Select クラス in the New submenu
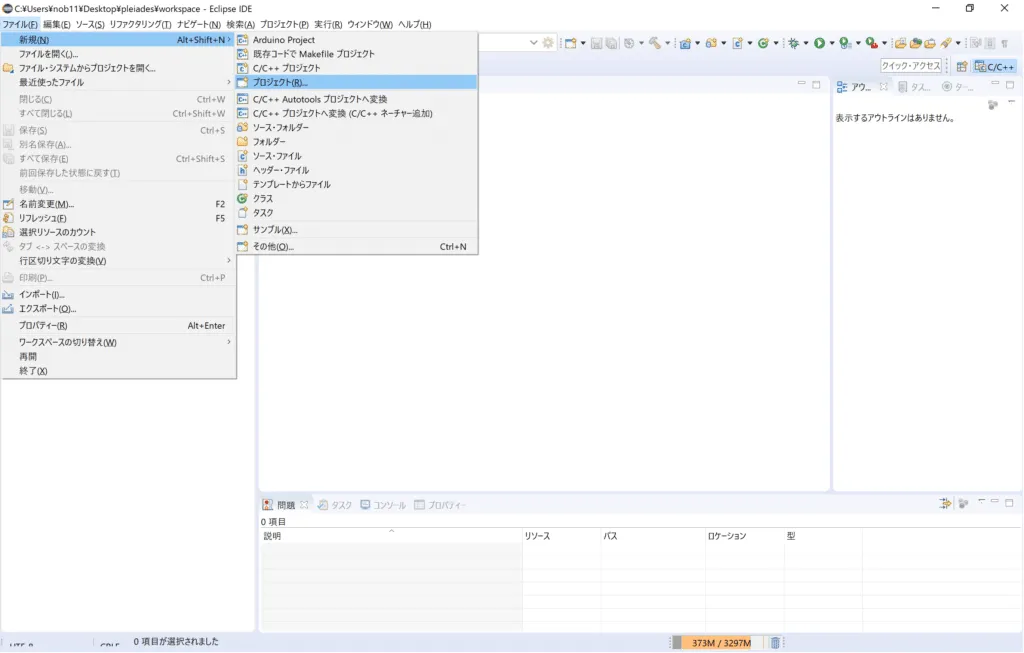 (357, 199)
